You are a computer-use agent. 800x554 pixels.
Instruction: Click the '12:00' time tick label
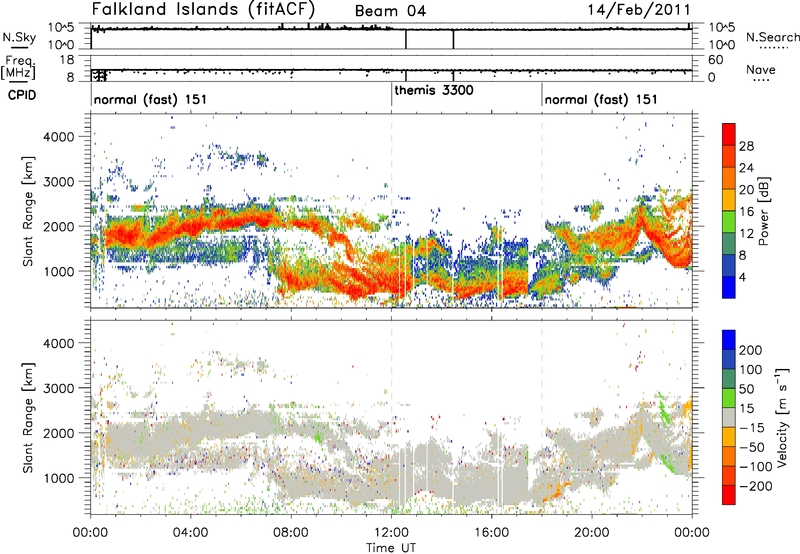point(392,533)
